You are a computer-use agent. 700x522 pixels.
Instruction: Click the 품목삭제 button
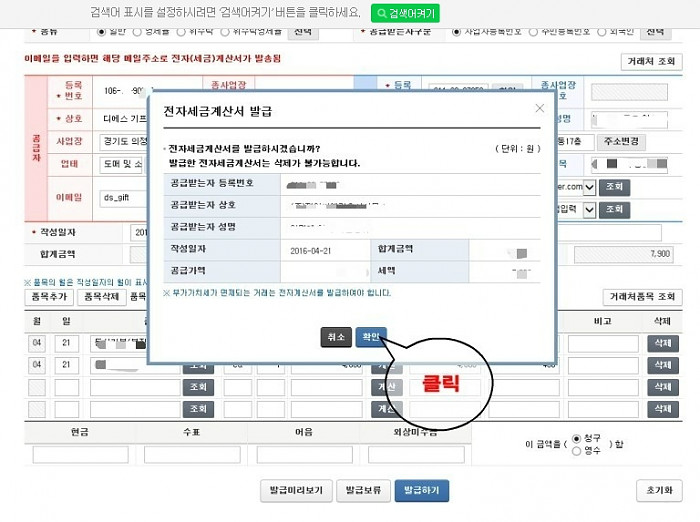(x=103, y=297)
